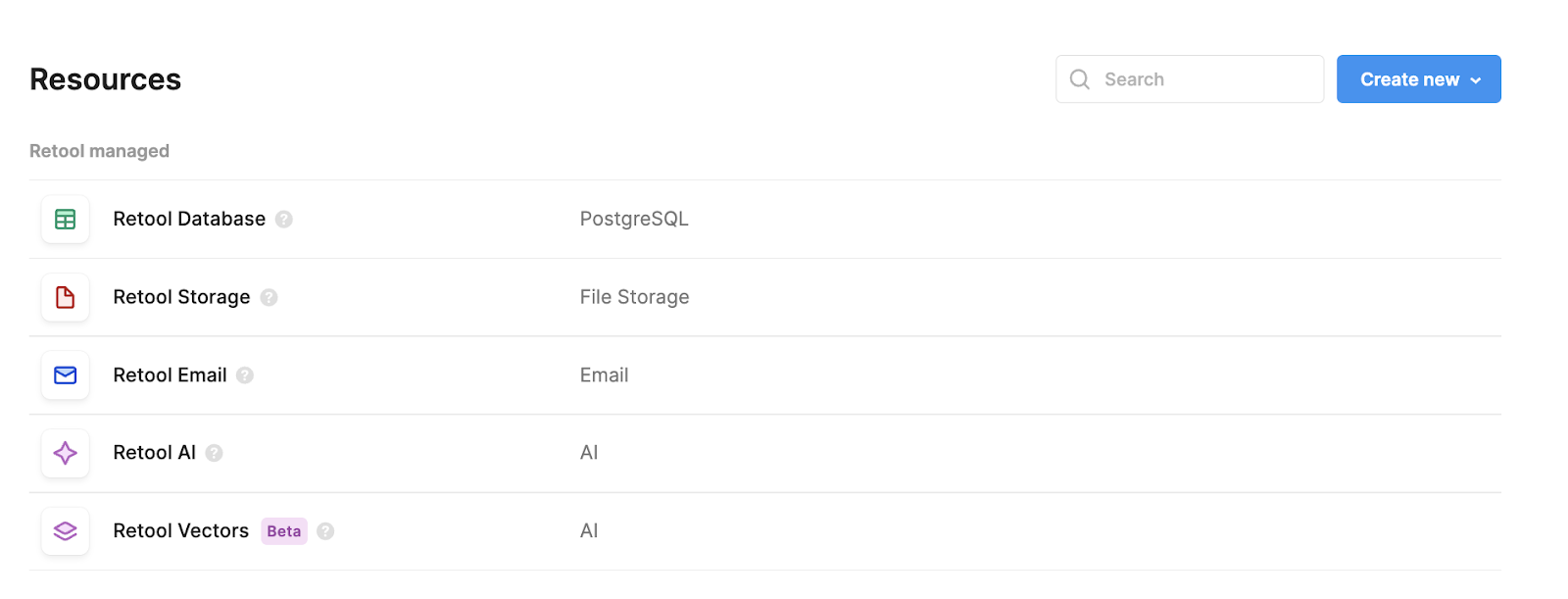
Task: Click the Retool Vectors layers icon
Action: point(66,531)
